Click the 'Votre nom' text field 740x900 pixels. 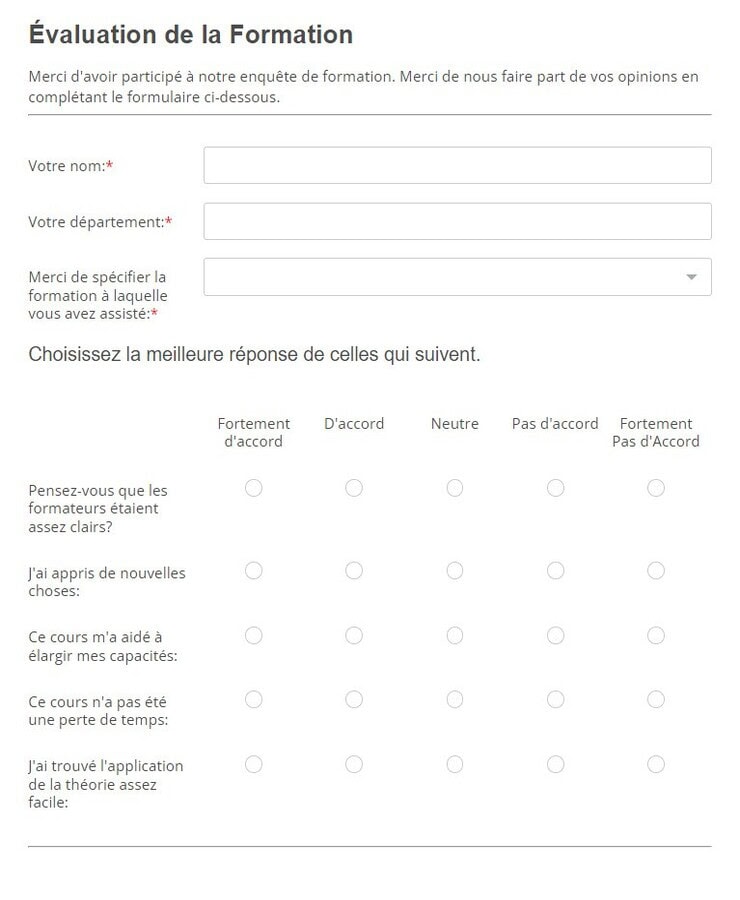coord(457,166)
